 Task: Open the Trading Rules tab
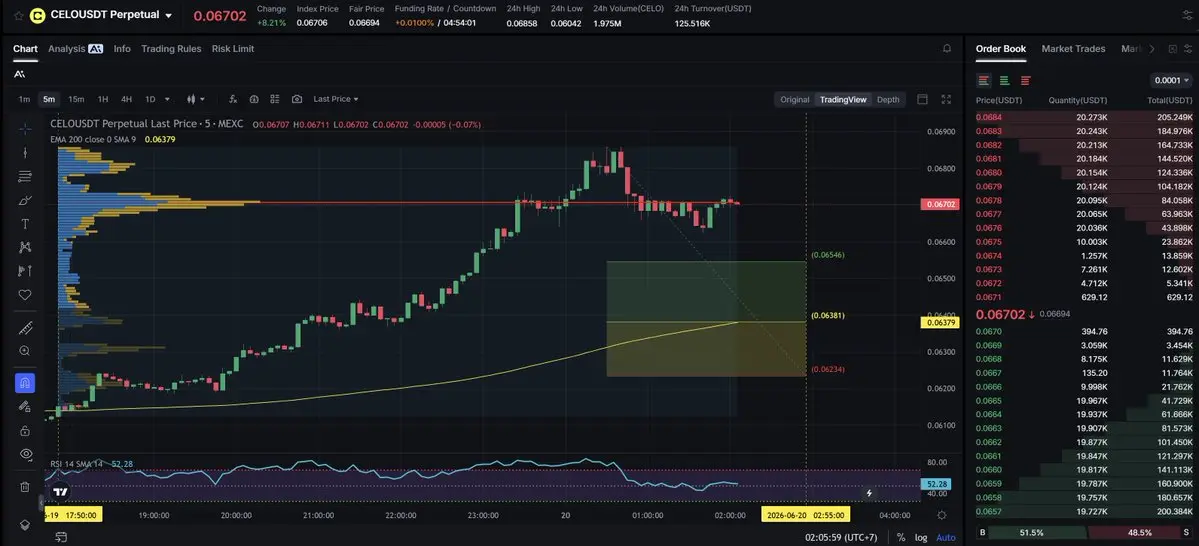coord(171,49)
